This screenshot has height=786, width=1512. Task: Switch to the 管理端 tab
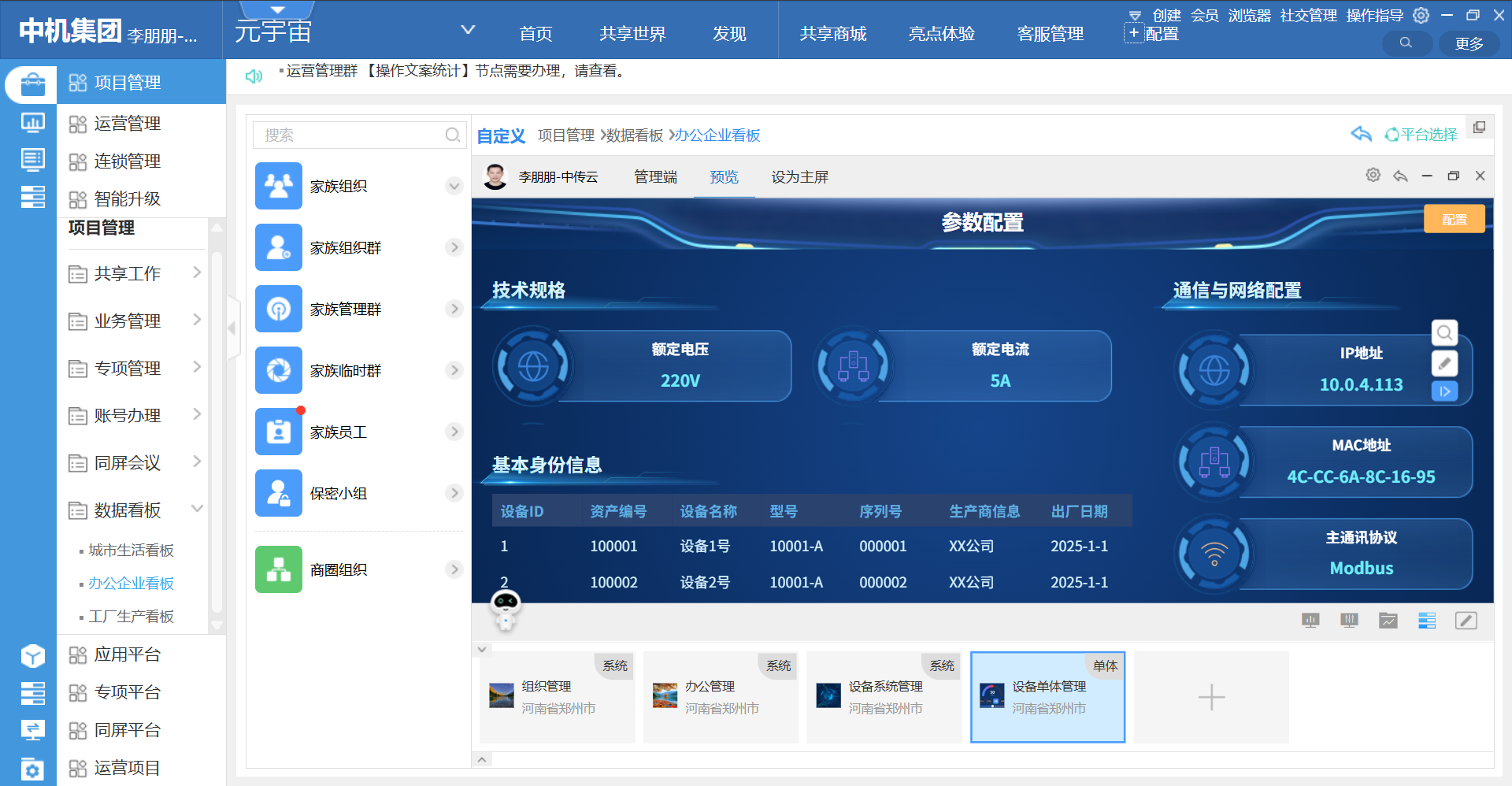[655, 176]
